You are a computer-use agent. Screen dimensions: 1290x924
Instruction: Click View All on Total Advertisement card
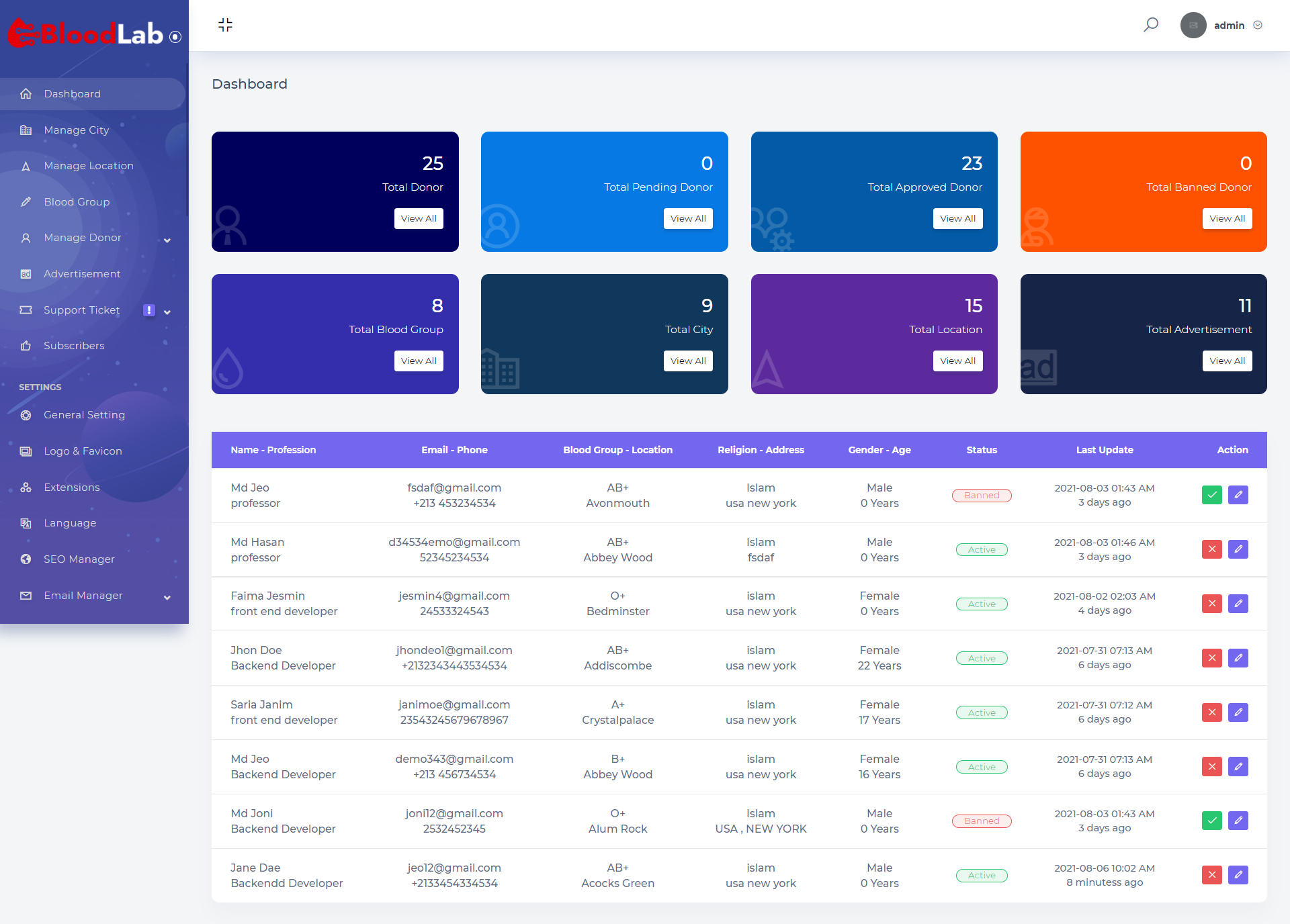tap(1227, 361)
